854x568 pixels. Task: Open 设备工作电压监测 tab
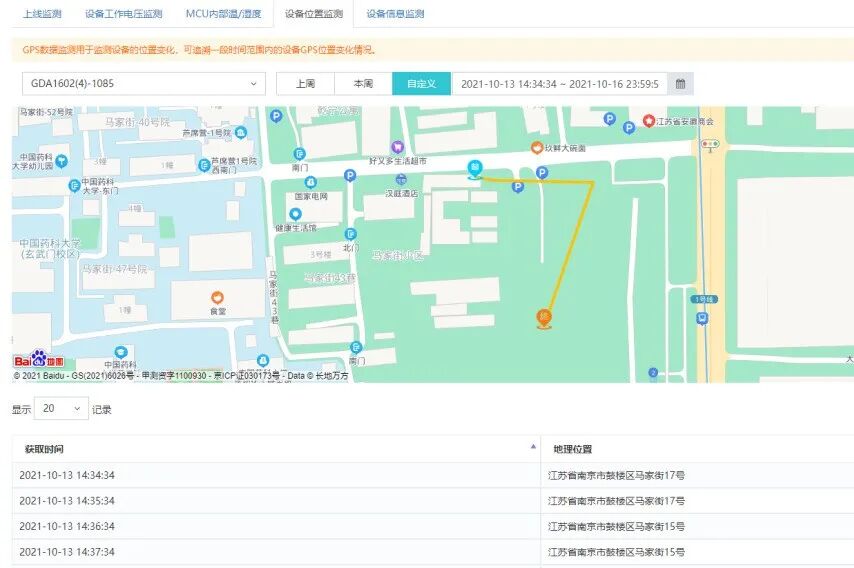124,14
